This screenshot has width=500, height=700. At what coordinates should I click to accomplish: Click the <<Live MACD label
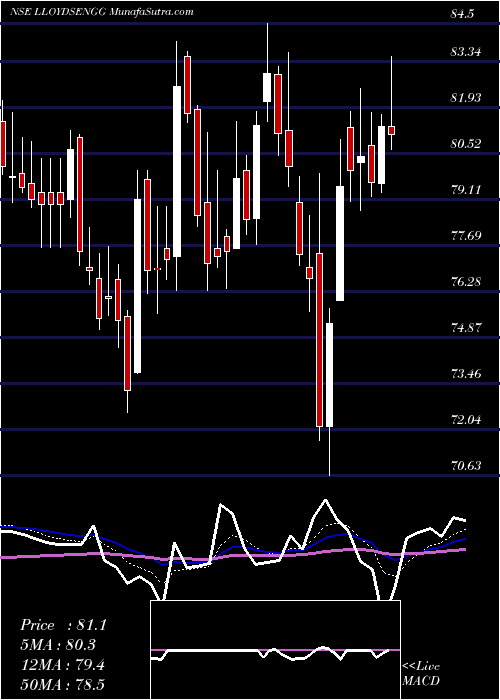point(421,673)
